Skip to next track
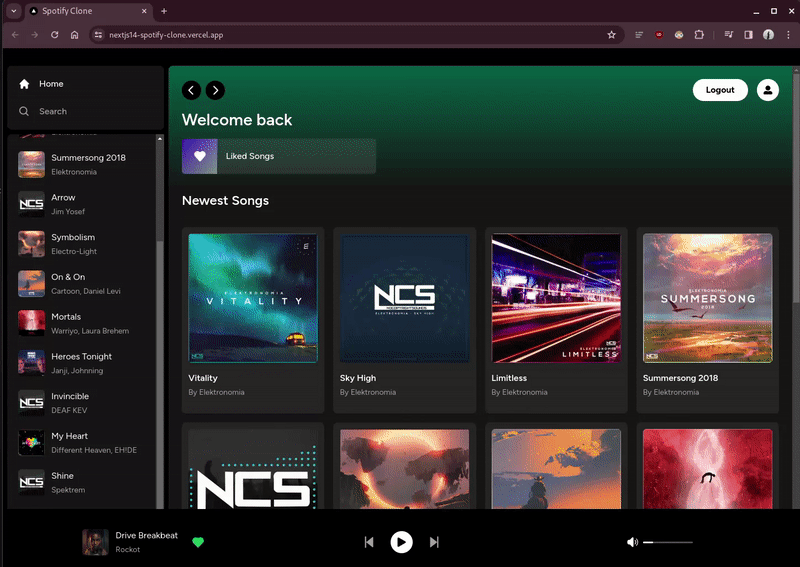Image resolution: width=800 pixels, height=567 pixels. pyautogui.click(x=434, y=542)
